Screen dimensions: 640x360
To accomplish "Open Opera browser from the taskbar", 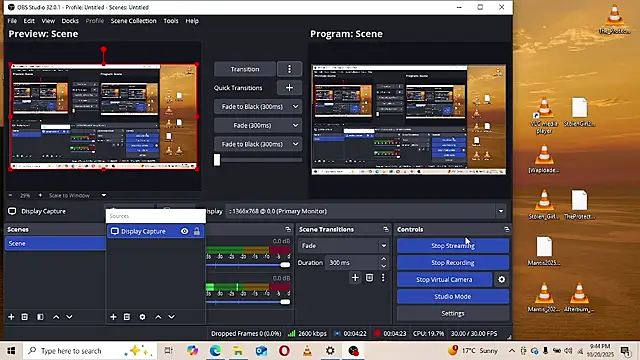I will pos(284,351).
